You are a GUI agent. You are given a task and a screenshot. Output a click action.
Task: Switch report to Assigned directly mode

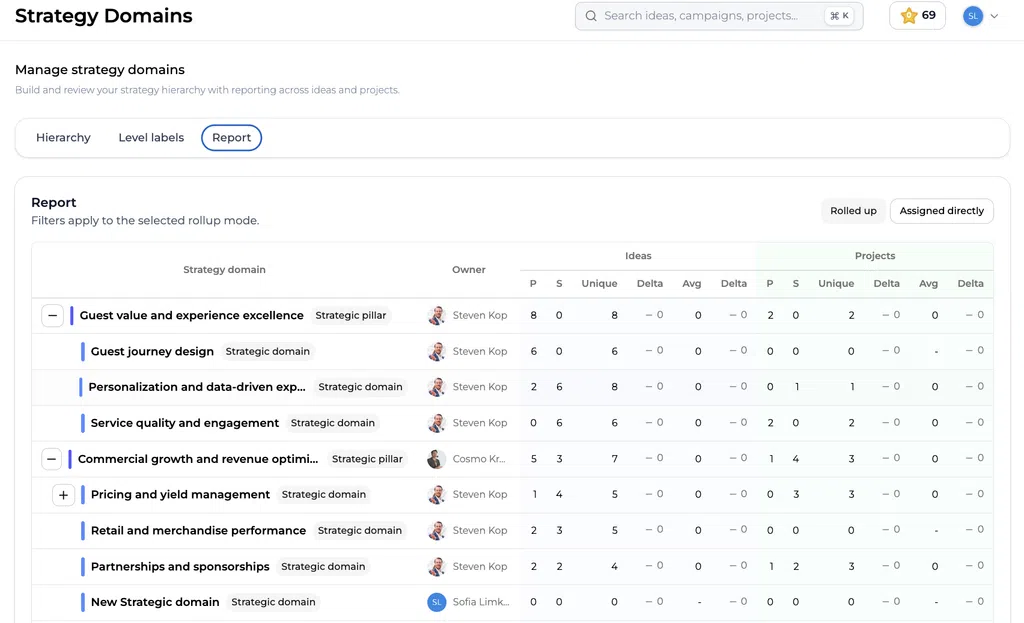[x=941, y=211]
